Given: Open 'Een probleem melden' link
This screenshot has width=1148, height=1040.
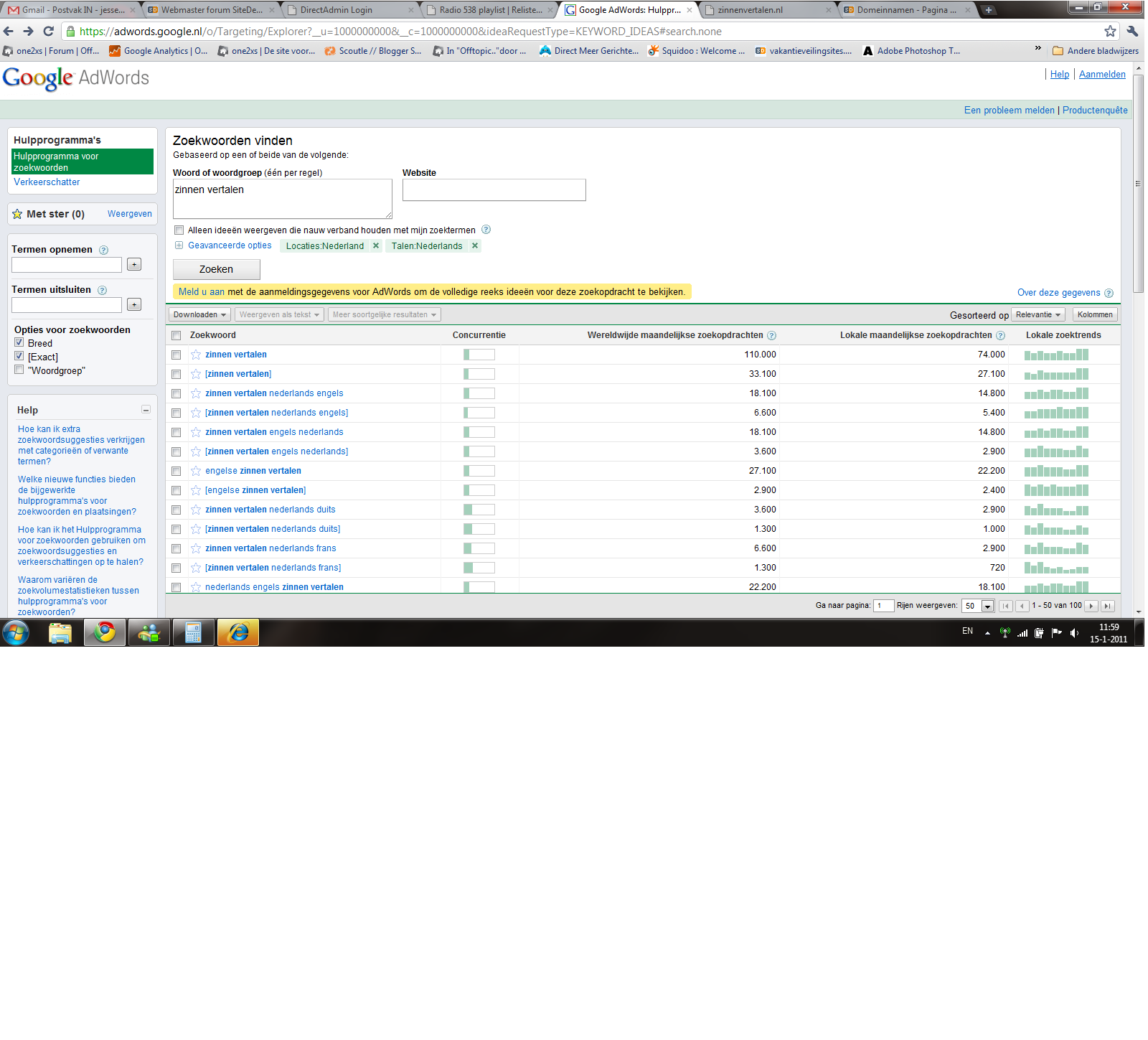Looking at the screenshot, I should tap(1009, 110).
